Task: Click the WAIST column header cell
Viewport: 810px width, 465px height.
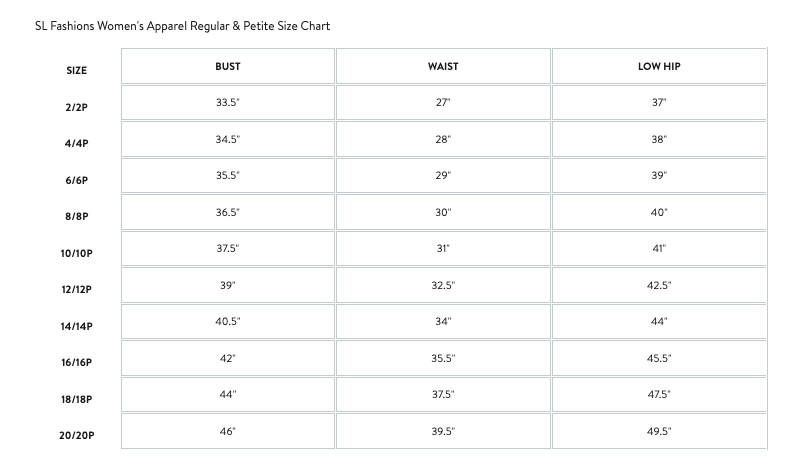Action: click(x=443, y=67)
